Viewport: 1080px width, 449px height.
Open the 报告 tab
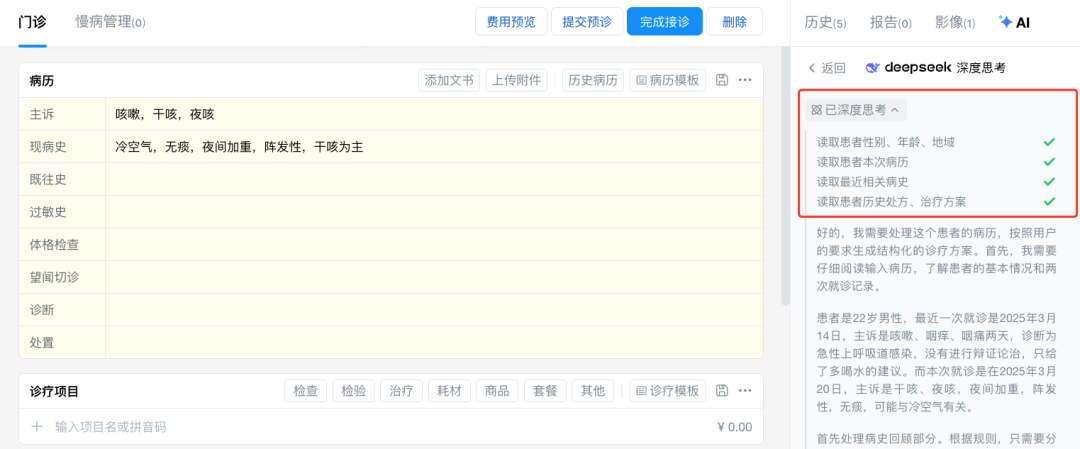[891, 22]
